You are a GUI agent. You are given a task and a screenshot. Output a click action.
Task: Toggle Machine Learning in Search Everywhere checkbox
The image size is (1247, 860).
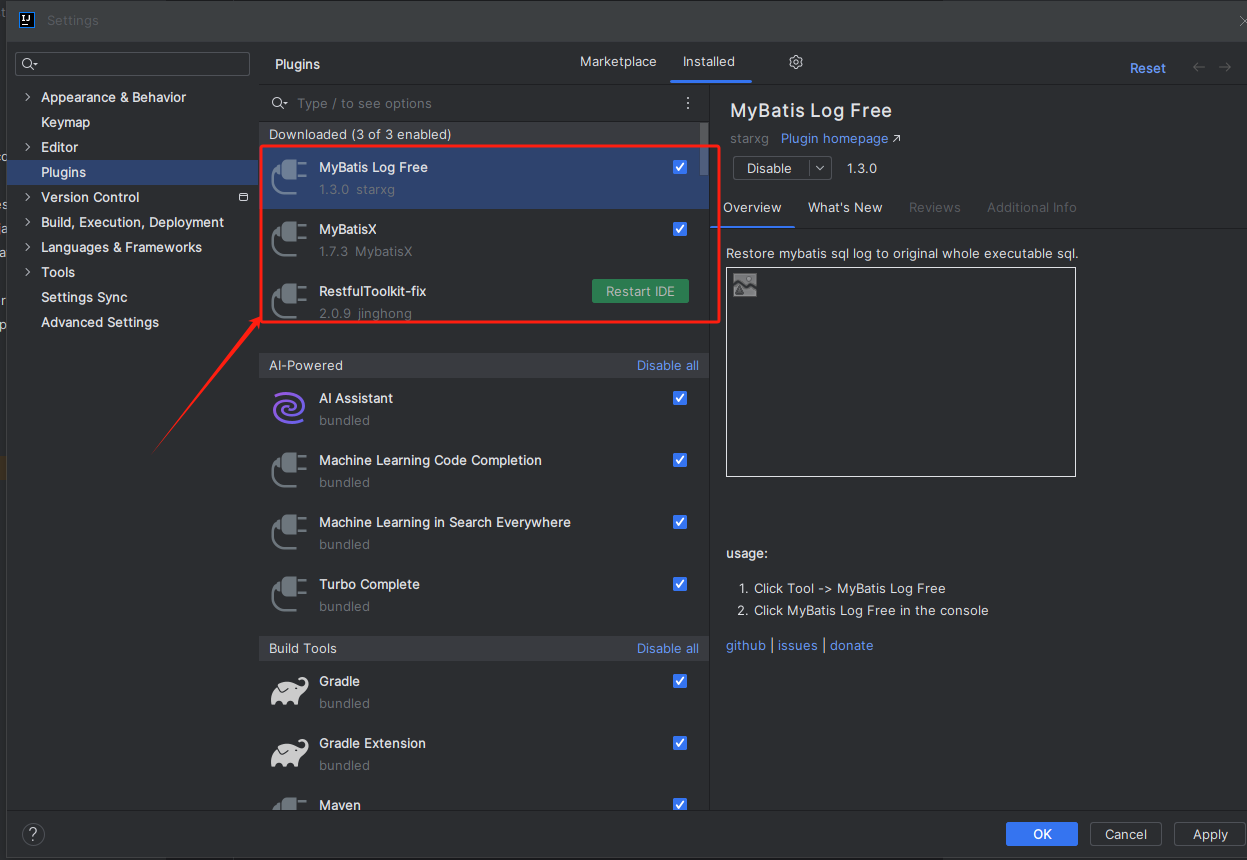coord(680,522)
